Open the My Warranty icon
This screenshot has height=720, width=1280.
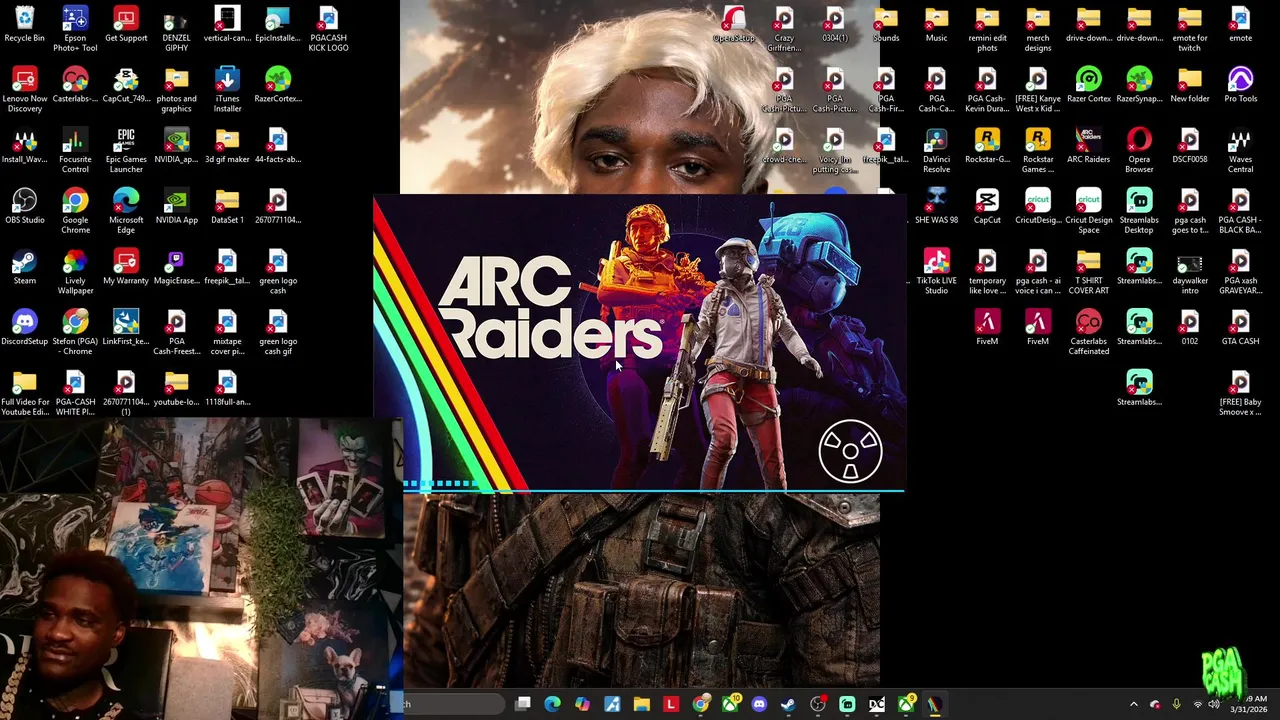[126, 268]
